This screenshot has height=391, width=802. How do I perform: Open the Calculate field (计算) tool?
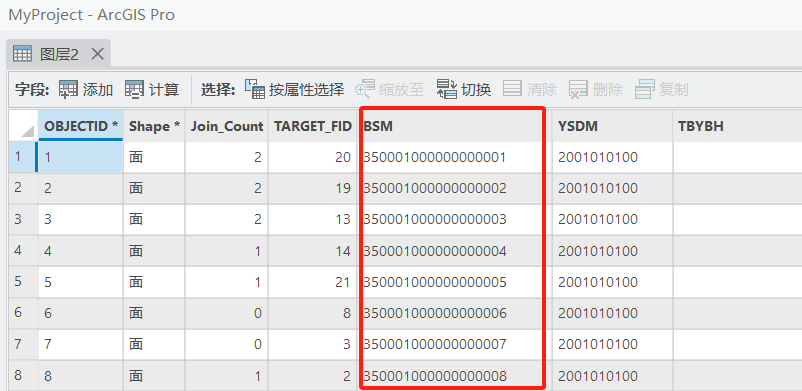pos(152,90)
